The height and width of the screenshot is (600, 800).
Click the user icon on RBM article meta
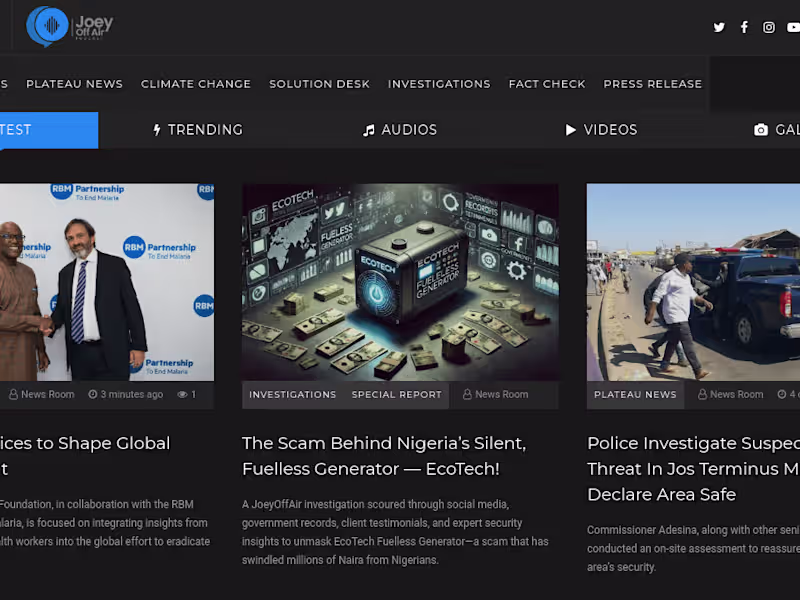[x=13, y=394]
